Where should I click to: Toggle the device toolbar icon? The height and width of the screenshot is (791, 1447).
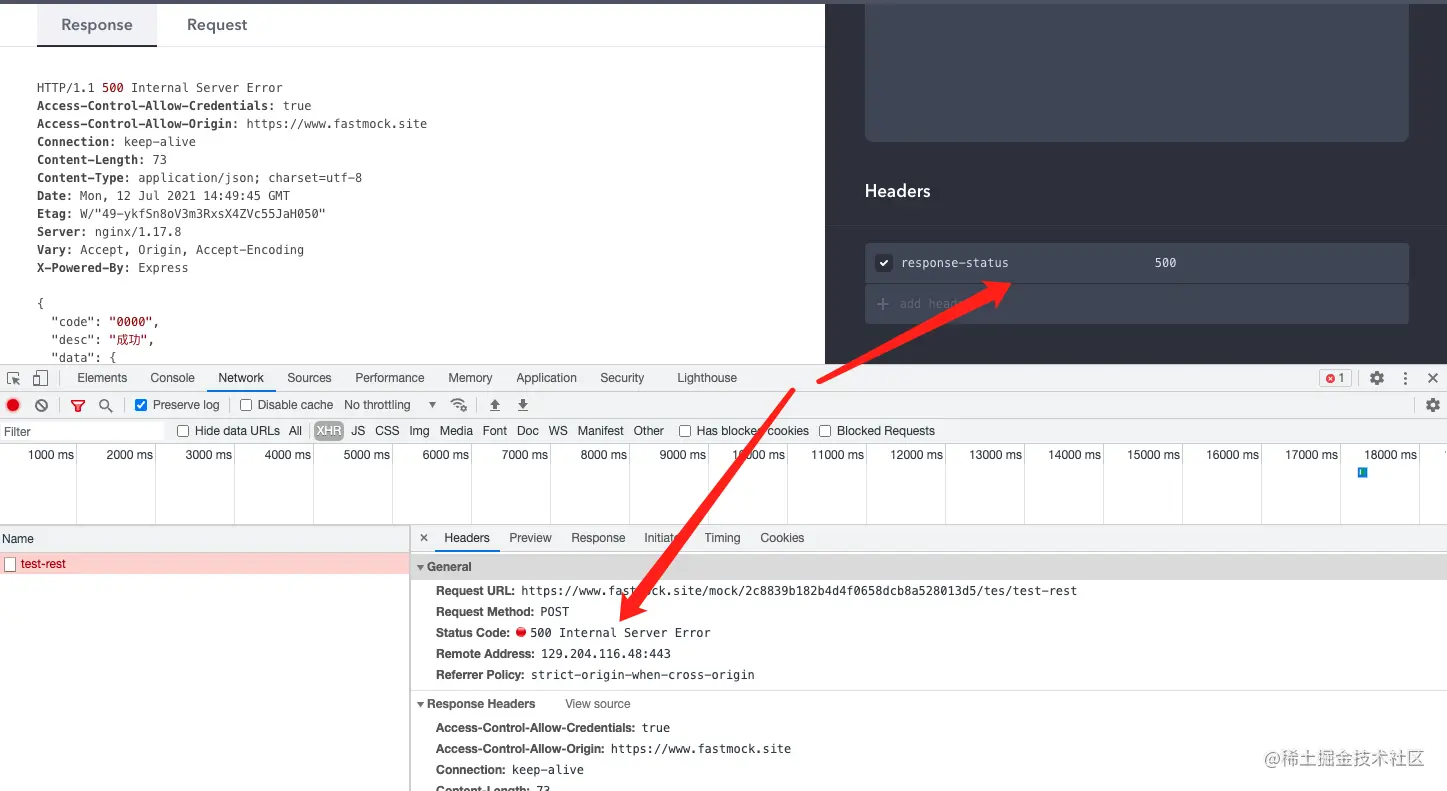40,378
